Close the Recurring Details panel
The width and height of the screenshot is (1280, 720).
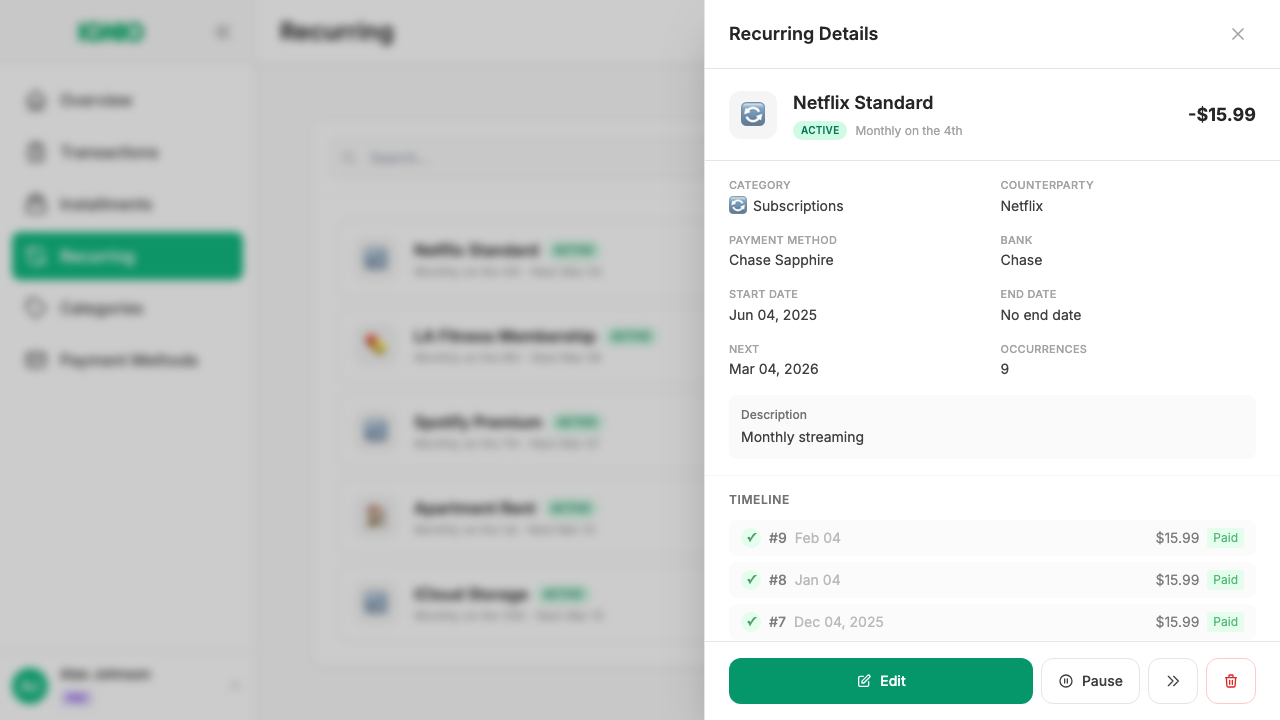click(x=1238, y=34)
